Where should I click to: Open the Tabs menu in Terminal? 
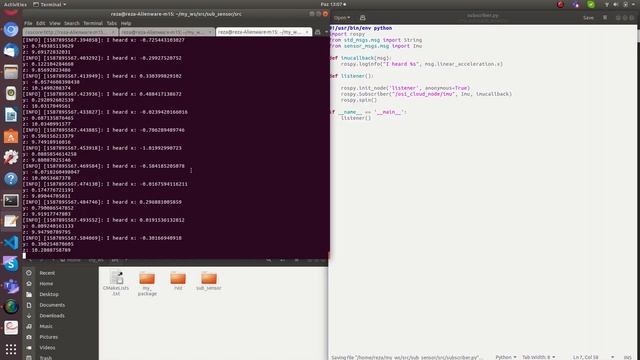112,23
